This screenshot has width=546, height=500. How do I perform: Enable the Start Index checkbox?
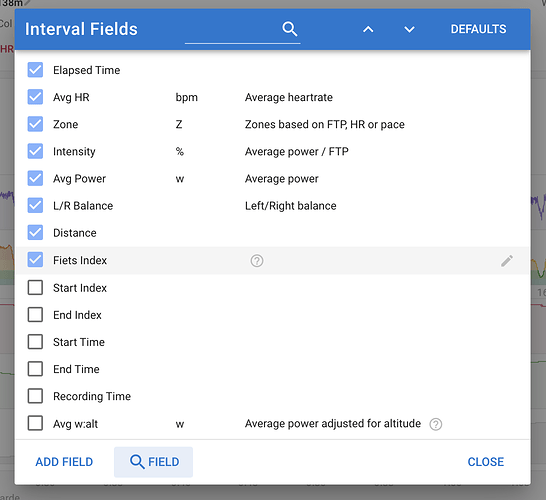point(35,288)
